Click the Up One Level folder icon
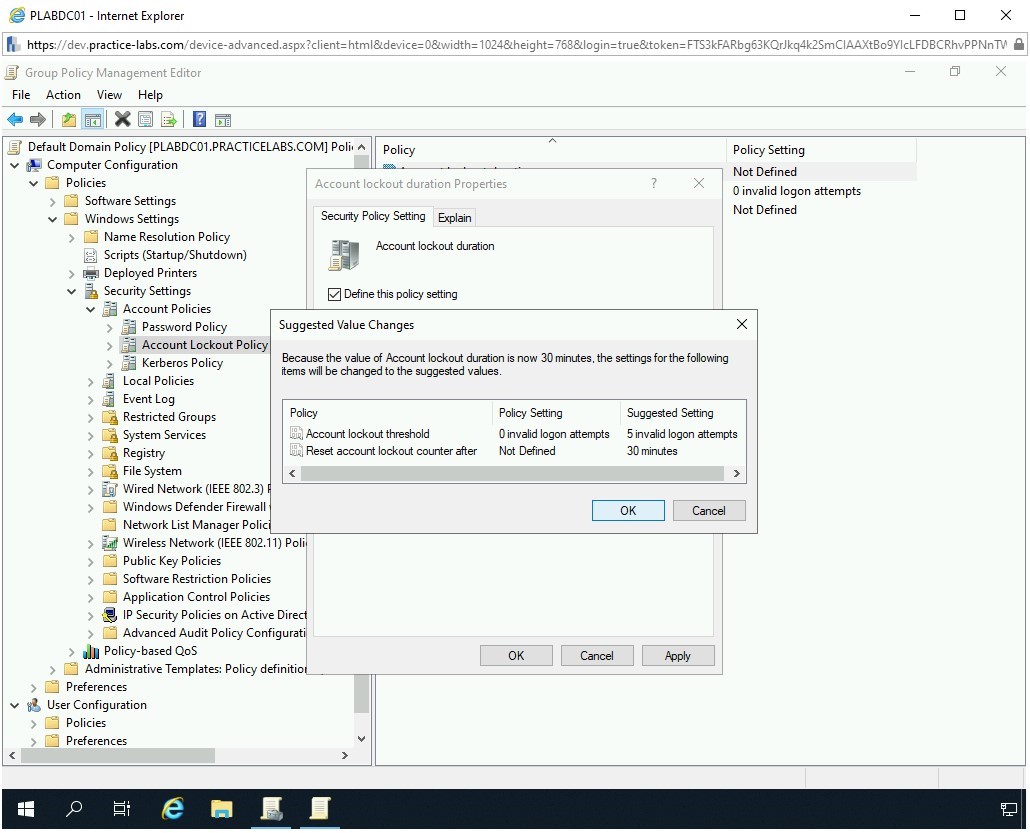This screenshot has width=1030, height=833. click(x=68, y=120)
